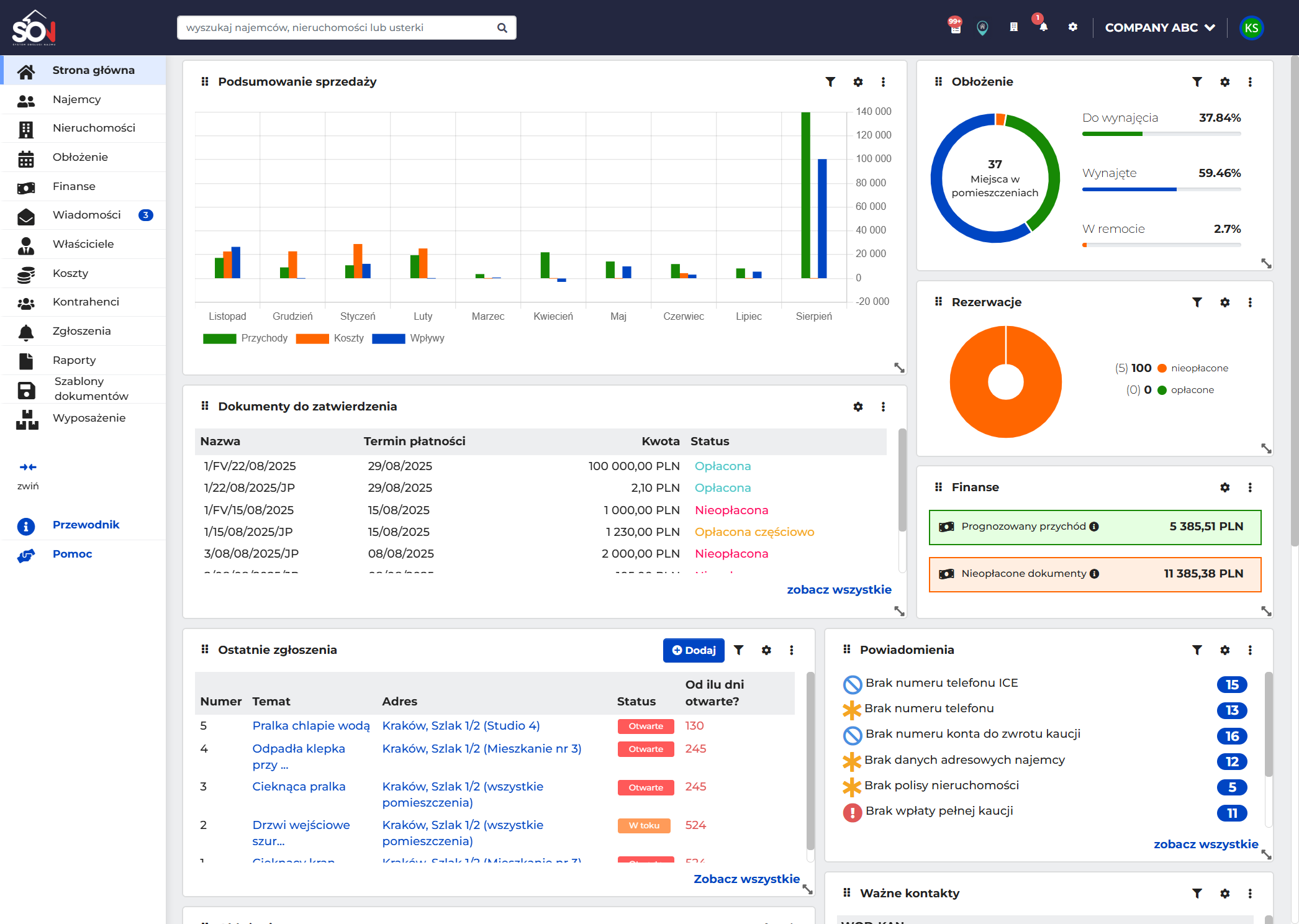The width and height of the screenshot is (1299, 924).
Task: Expand the COMPANY ABC dropdown
Action: (x=1159, y=28)
